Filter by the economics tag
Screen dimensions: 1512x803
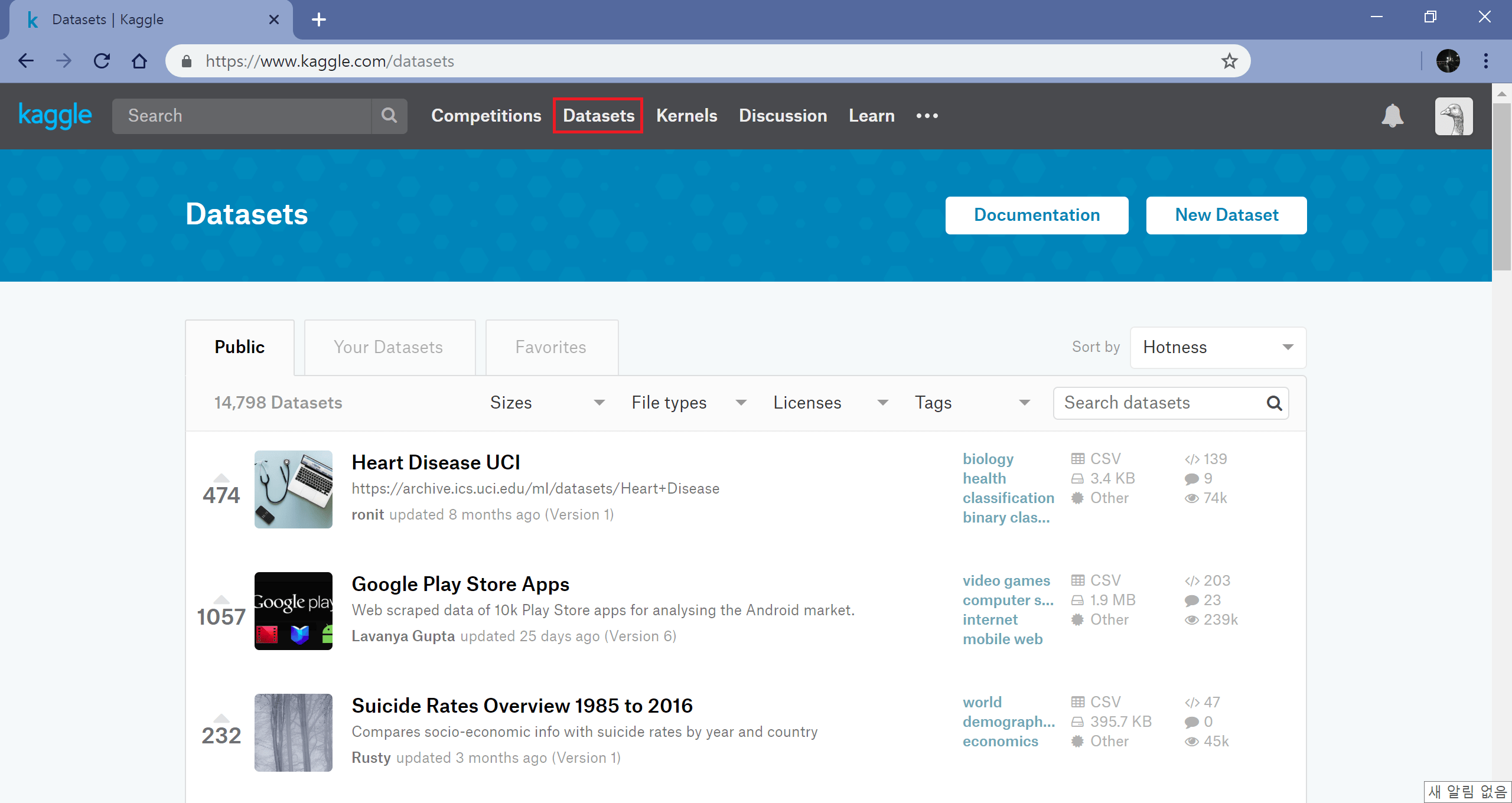pyautogui.click(x=1000, y=741)
